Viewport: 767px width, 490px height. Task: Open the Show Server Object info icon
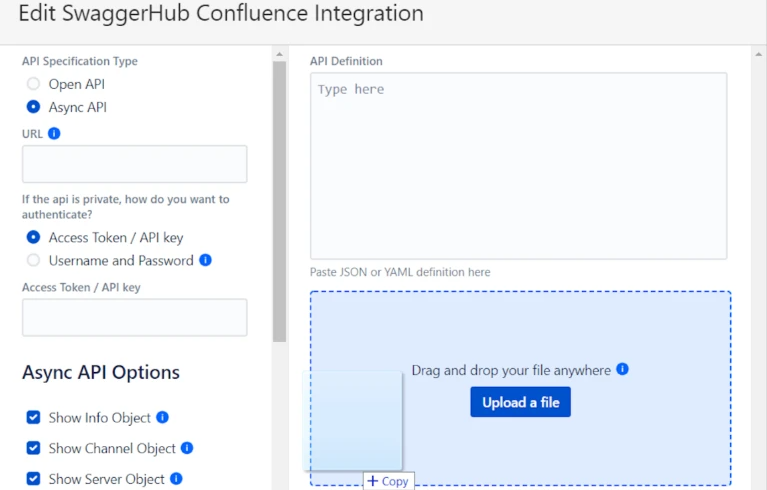(176, 479)
